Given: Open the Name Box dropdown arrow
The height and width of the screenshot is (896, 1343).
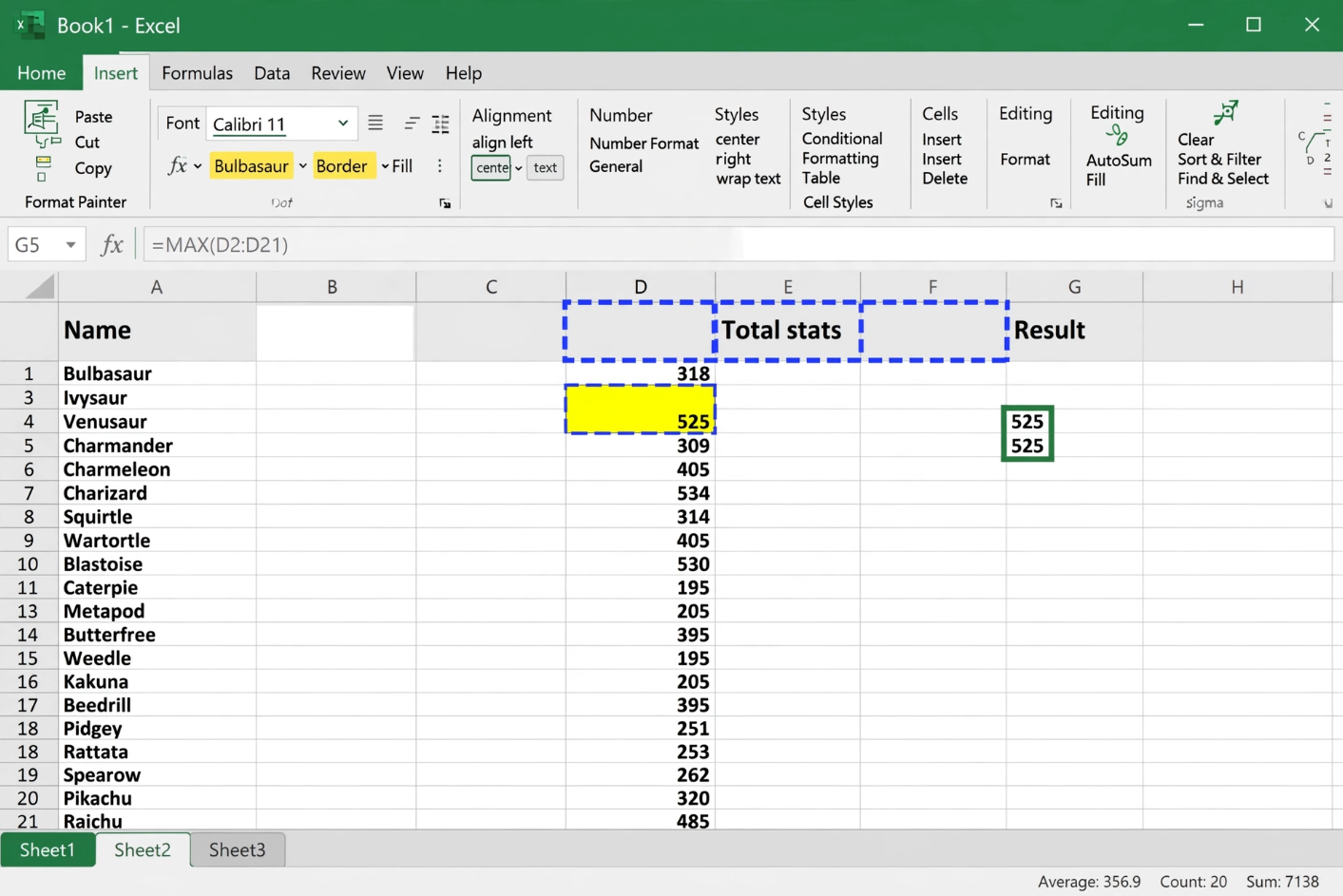Looking at the screenshot, I should (x=70, y=245).
